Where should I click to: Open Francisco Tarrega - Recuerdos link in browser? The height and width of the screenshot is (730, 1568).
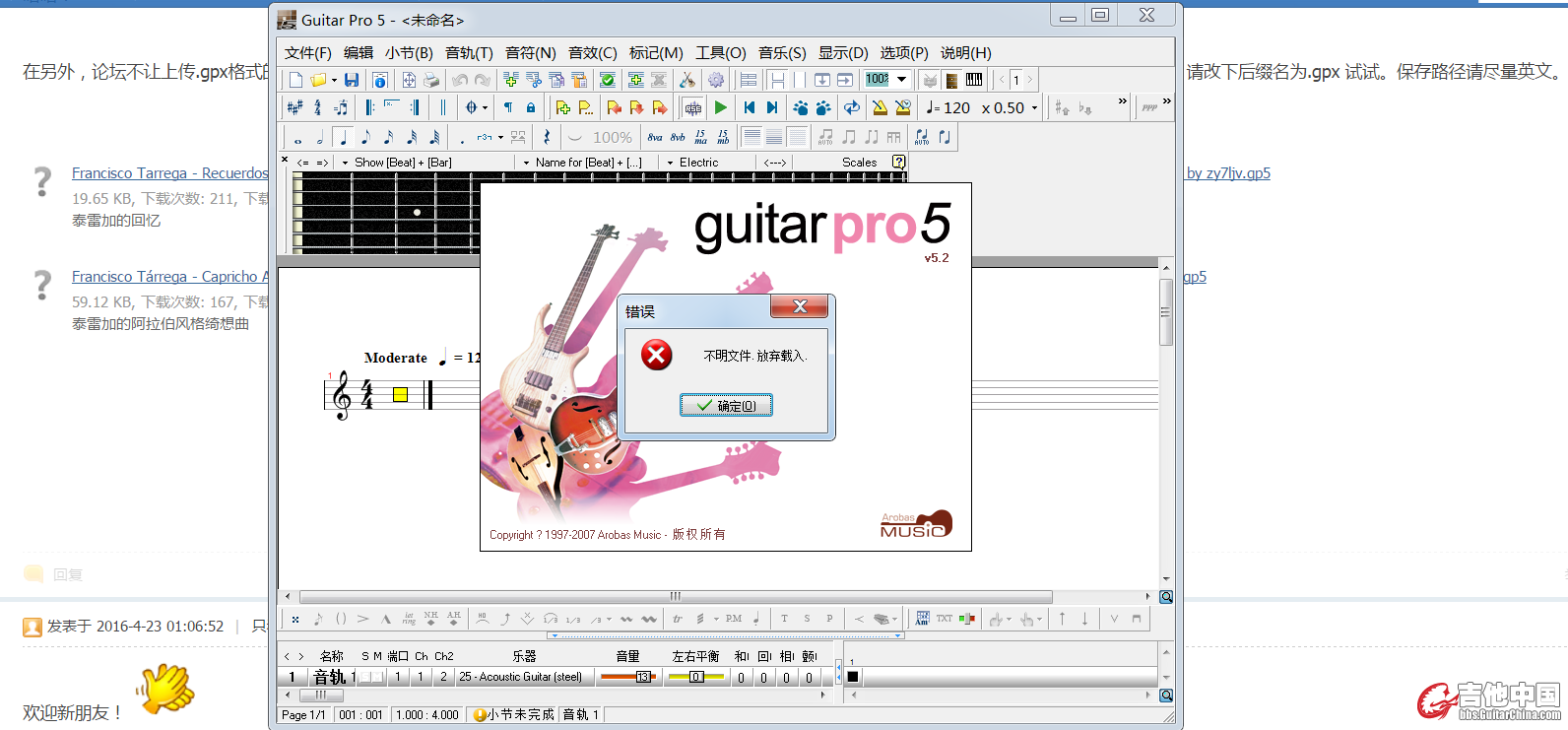point(169,173)
